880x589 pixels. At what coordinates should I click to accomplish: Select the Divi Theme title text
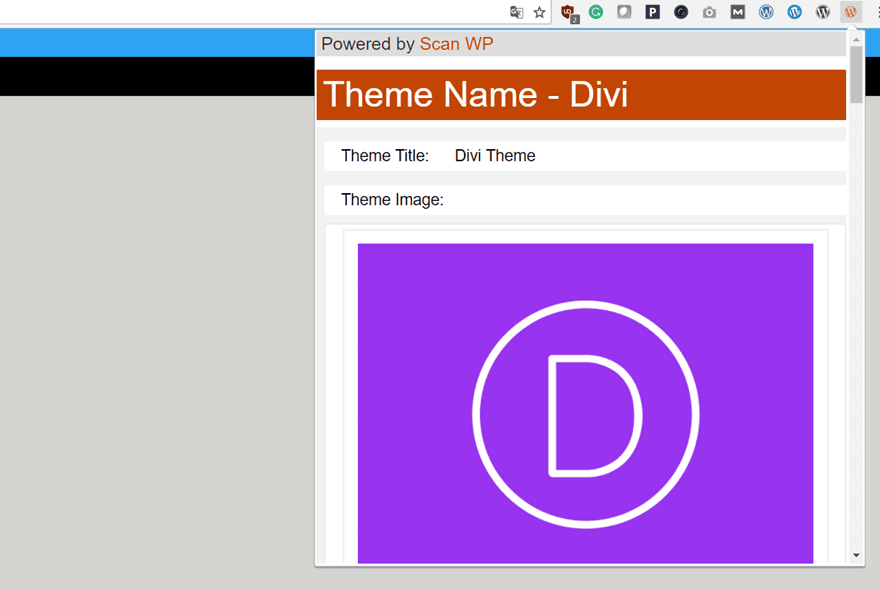[494, 156]
